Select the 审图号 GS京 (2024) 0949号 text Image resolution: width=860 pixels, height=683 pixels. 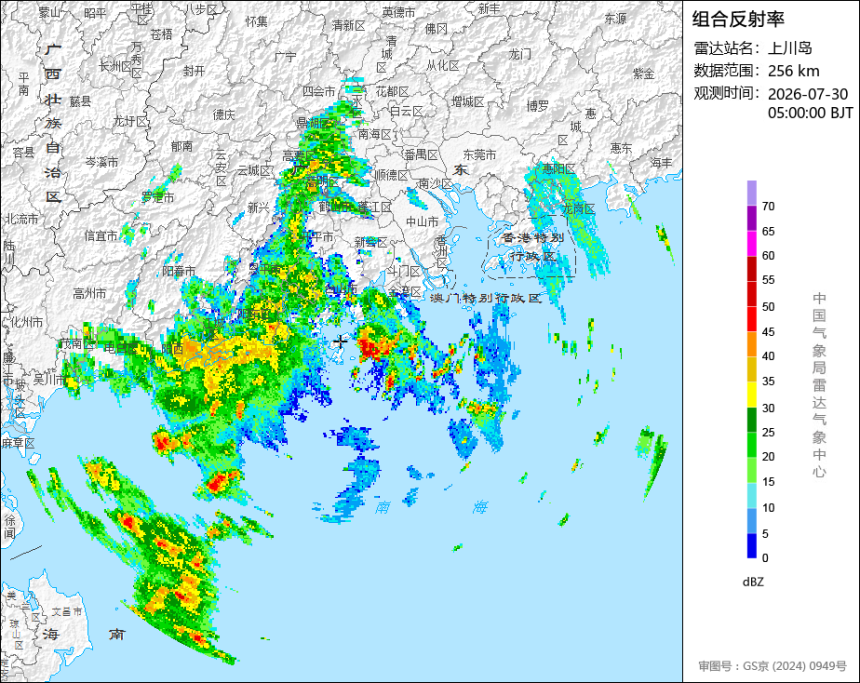[x=772, y=665]
